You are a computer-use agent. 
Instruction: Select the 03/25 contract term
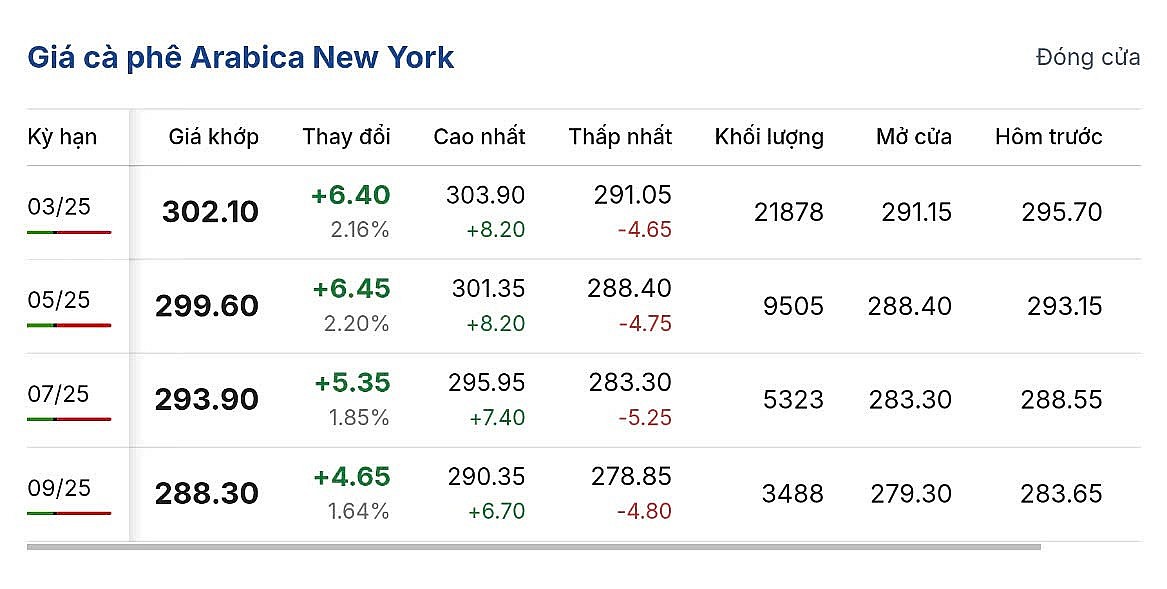(x=59, y=207)
